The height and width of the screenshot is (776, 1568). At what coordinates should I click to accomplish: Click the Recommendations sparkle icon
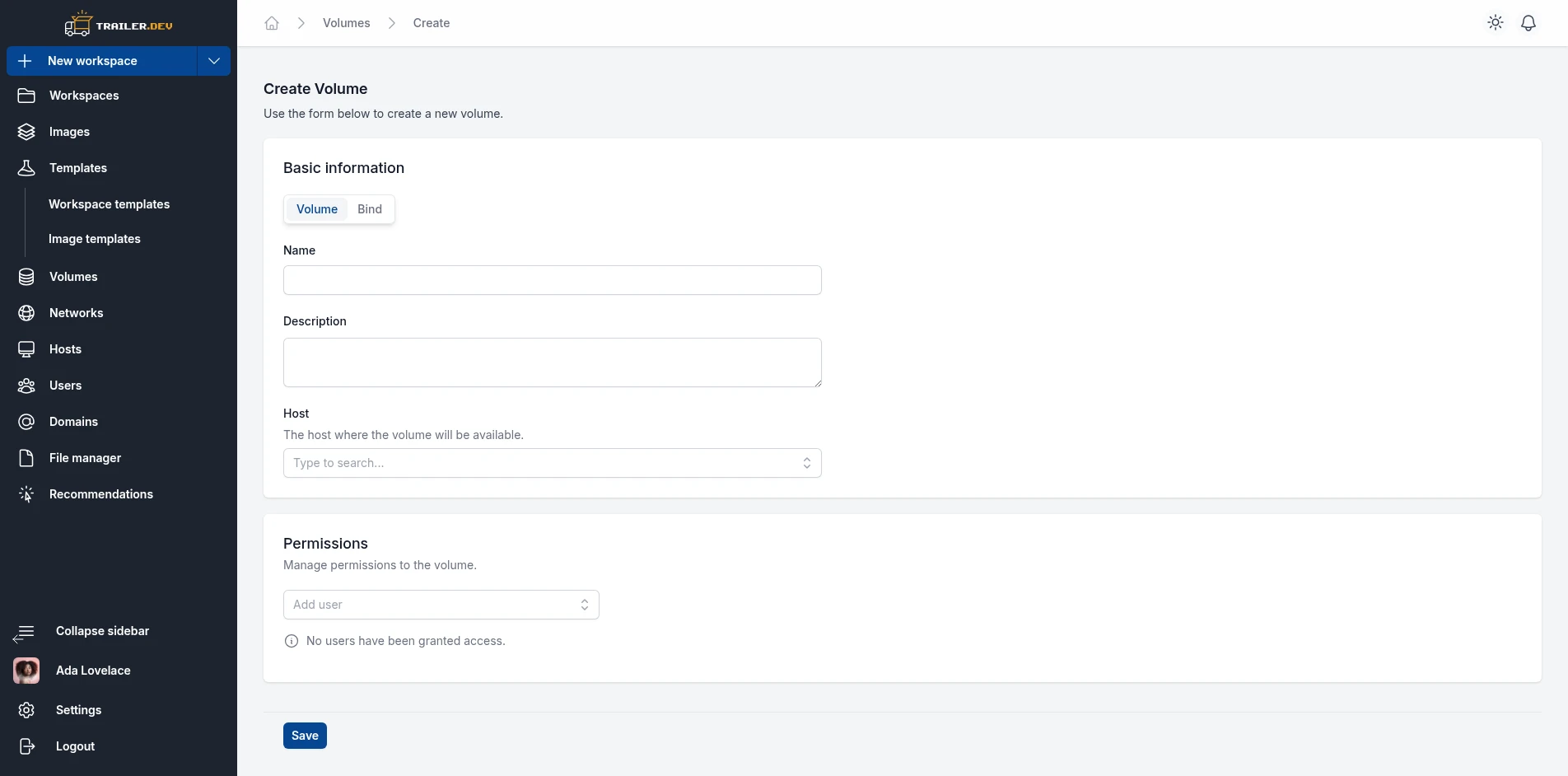click(x=26, y=494)
